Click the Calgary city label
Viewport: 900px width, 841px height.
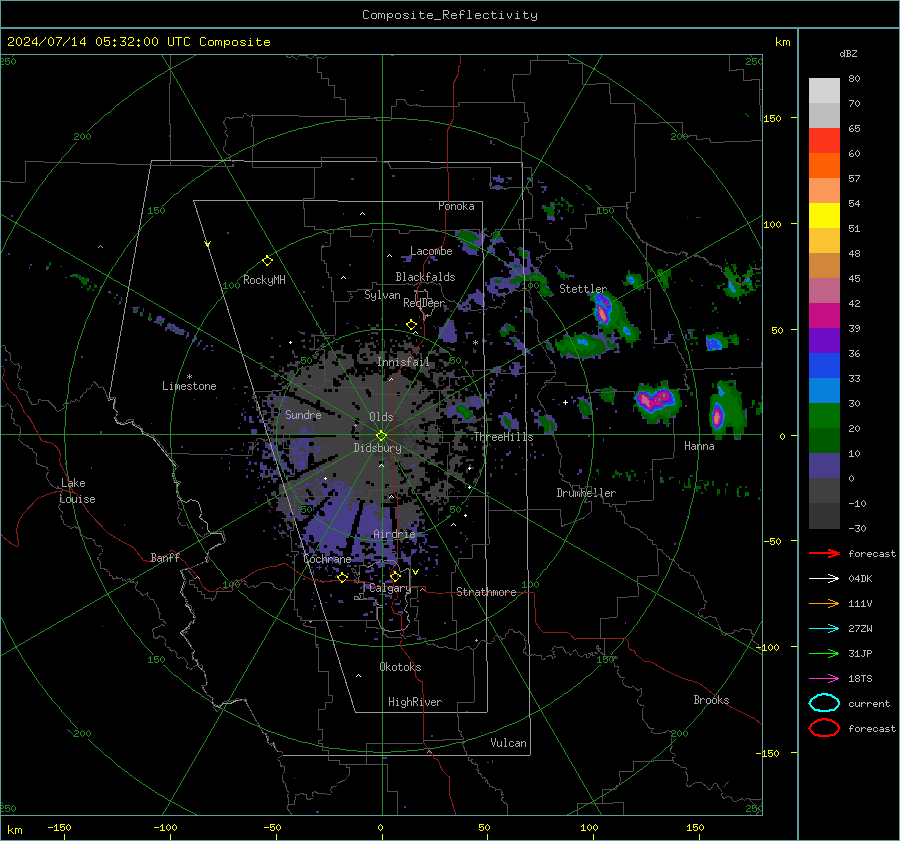(x=390, y=588)
